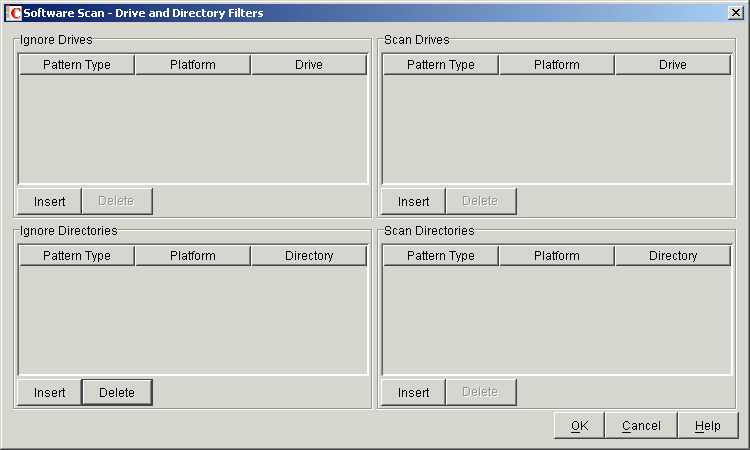This screenshot has height=450, width=750.
Task: Click the application icon in the title bar
Action: pos(13,13)
